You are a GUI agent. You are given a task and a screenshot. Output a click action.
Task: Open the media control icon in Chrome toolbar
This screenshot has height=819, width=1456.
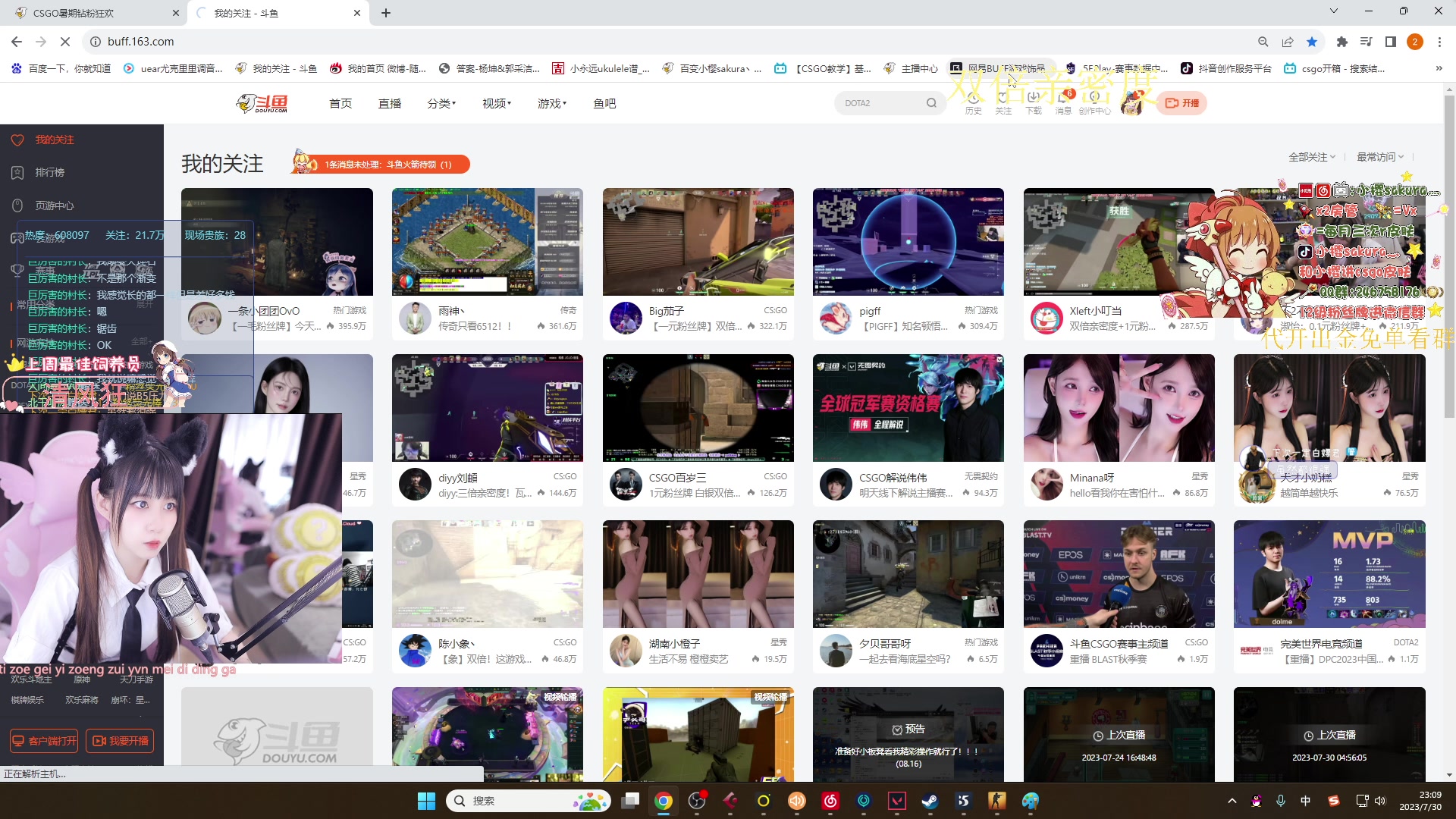click(1366, 42)
